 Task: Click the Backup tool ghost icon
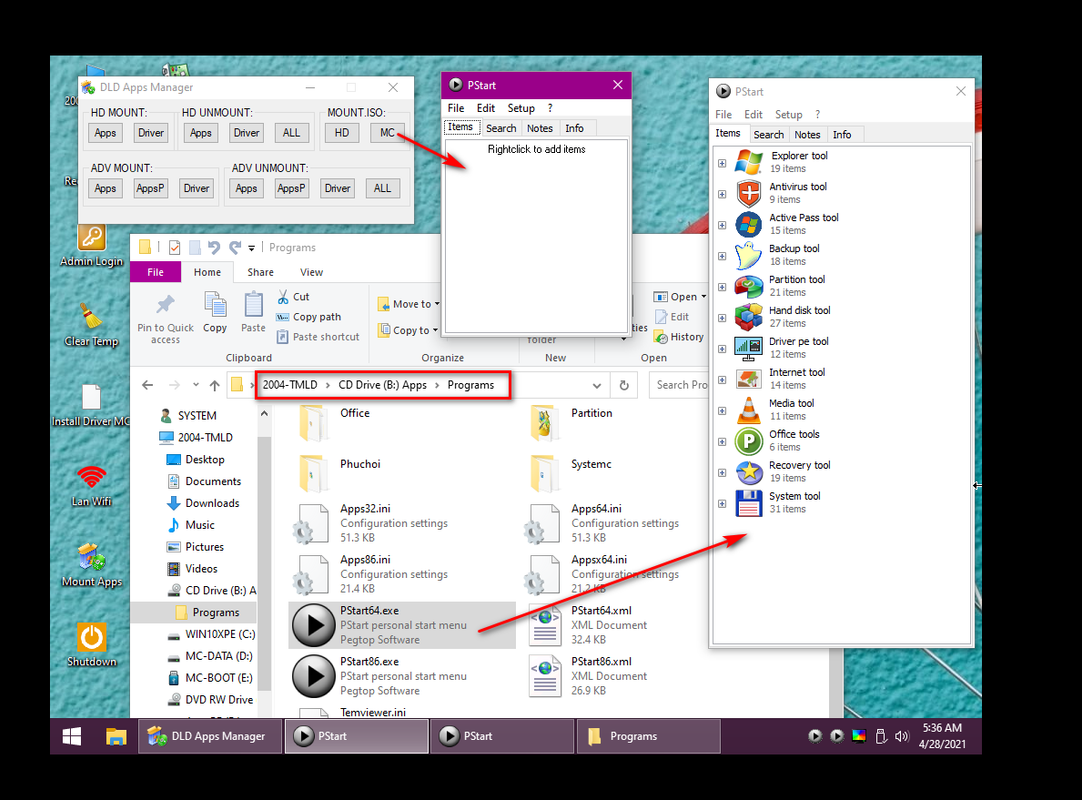[749, 255]
